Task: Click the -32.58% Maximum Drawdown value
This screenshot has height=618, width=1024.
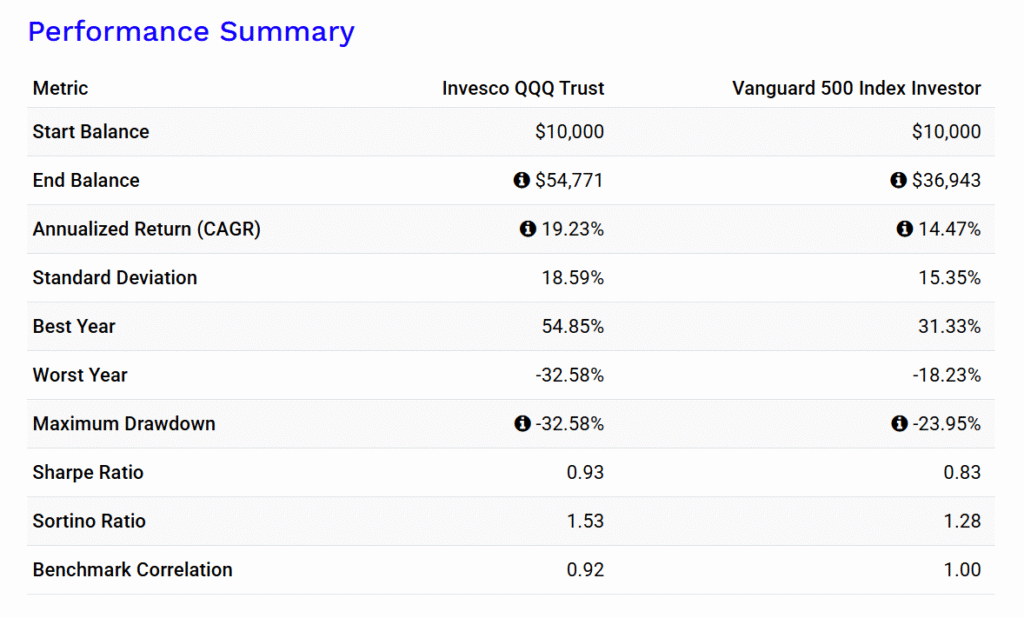Action: (x=569, y=423)
